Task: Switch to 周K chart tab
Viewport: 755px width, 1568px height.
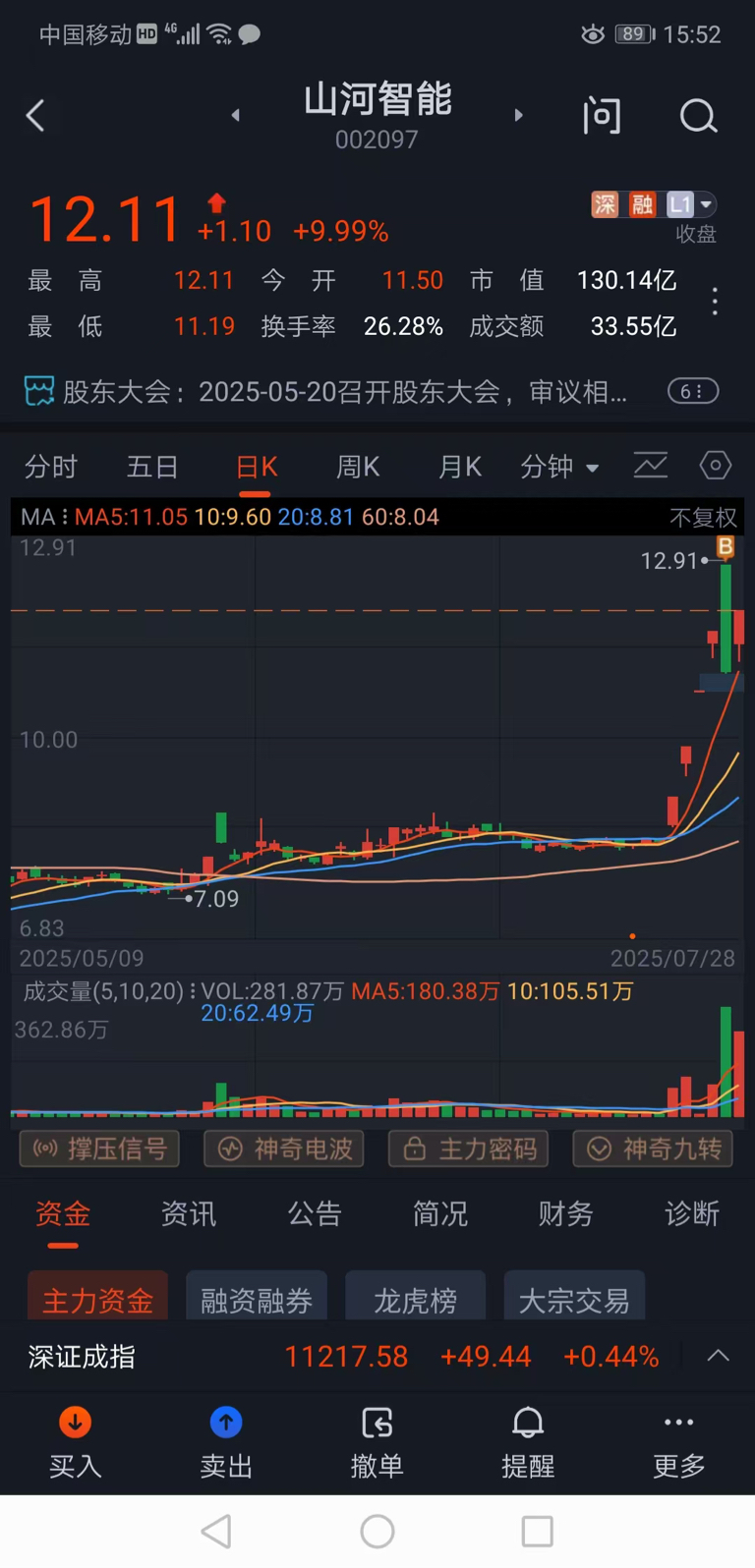Action: (358, 467)
